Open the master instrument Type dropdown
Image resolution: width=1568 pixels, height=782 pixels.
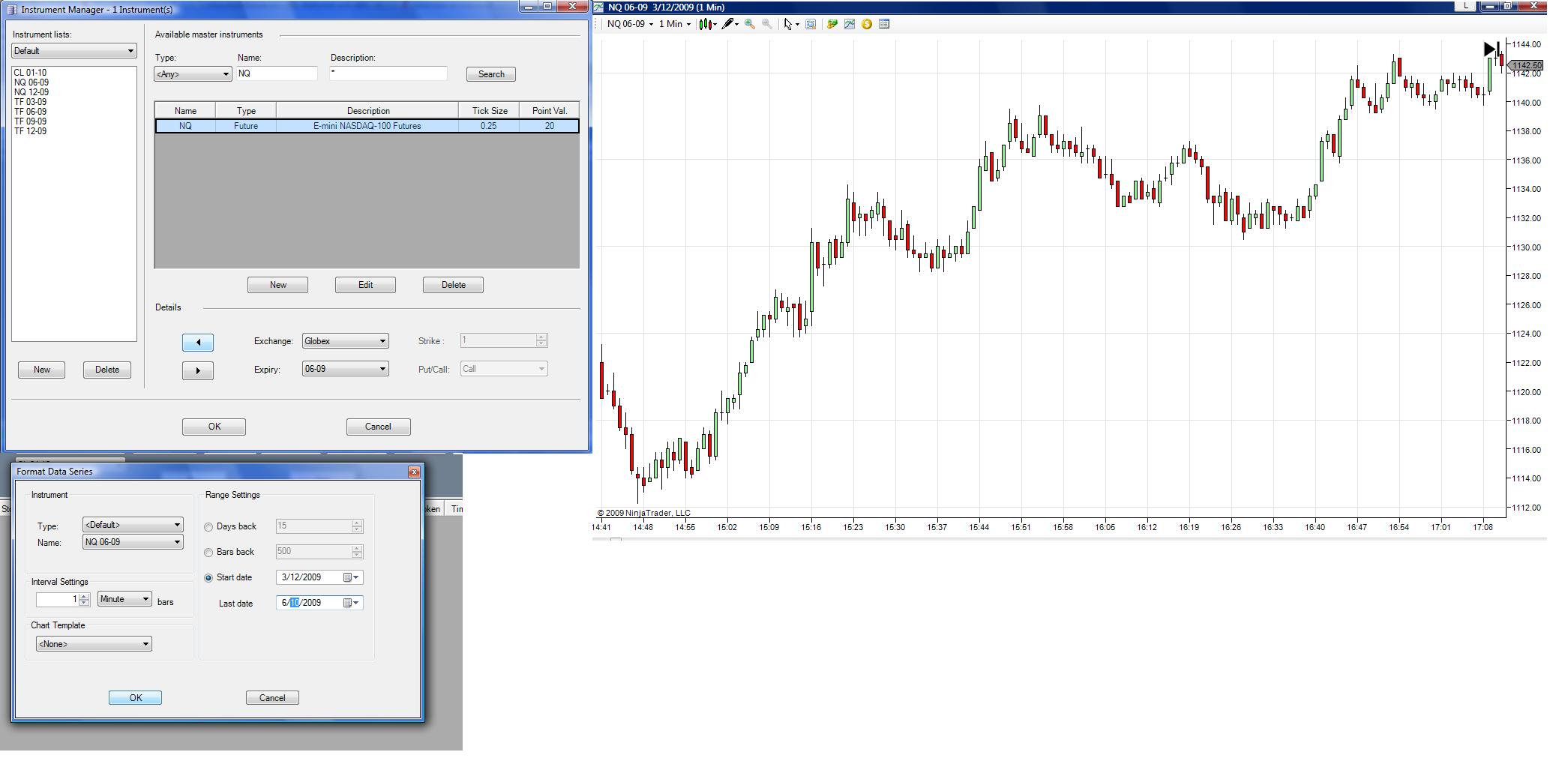[x=193, y=74]
